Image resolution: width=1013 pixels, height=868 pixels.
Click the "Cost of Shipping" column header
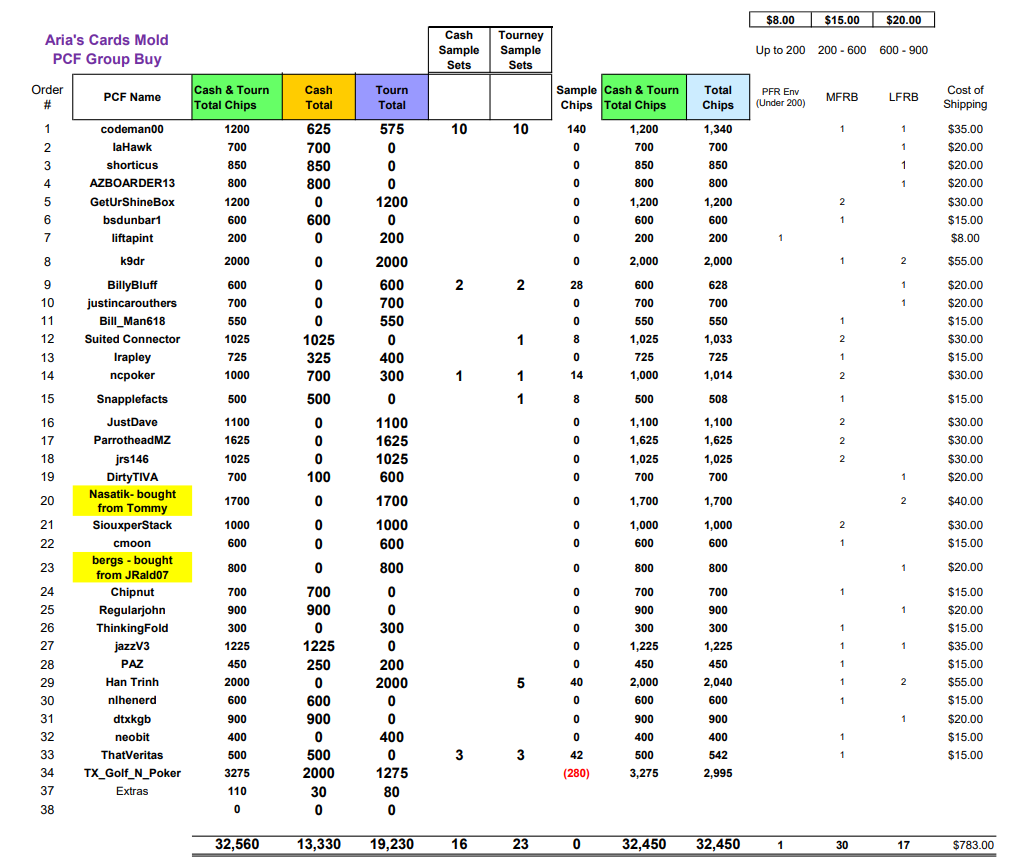coord(965,97)
